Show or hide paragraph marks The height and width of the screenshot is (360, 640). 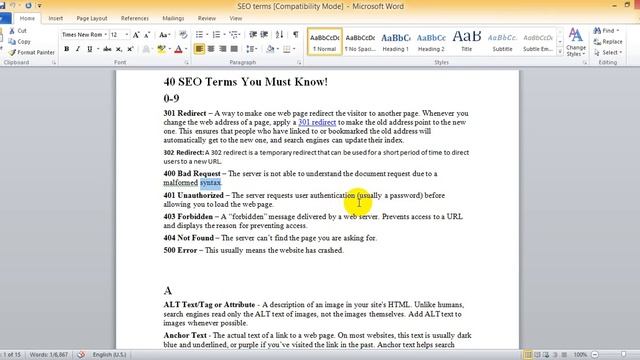(x=296, y=34)
